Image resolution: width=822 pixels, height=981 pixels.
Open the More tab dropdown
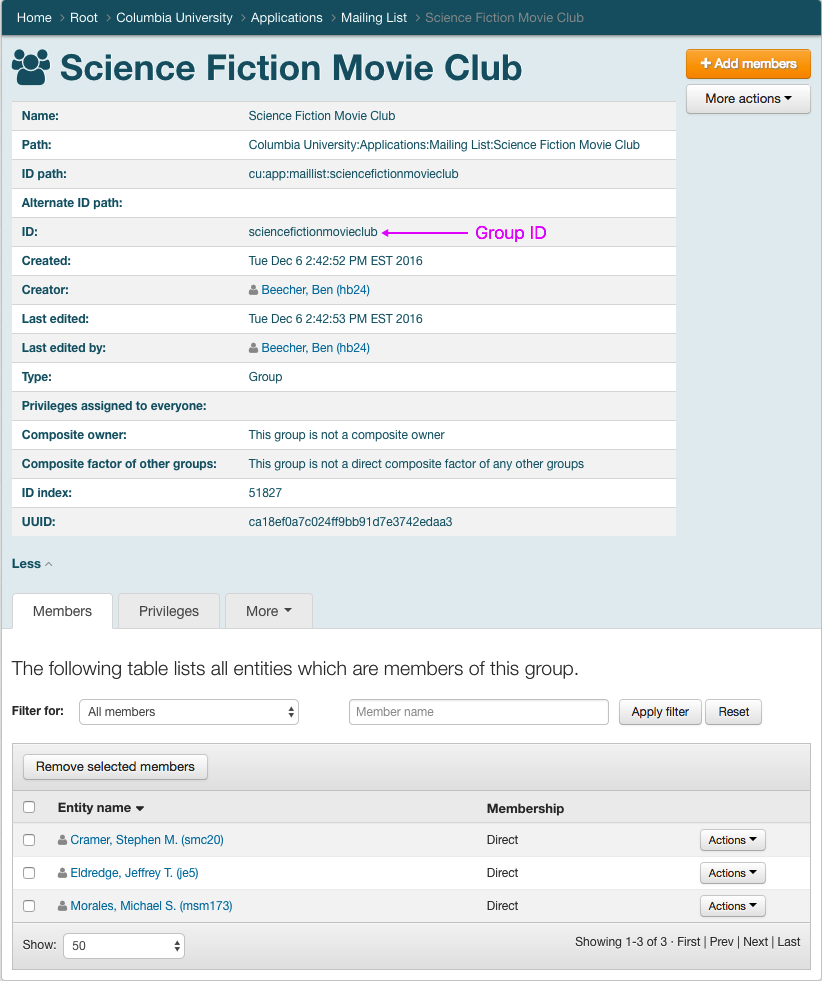[269, 611]
